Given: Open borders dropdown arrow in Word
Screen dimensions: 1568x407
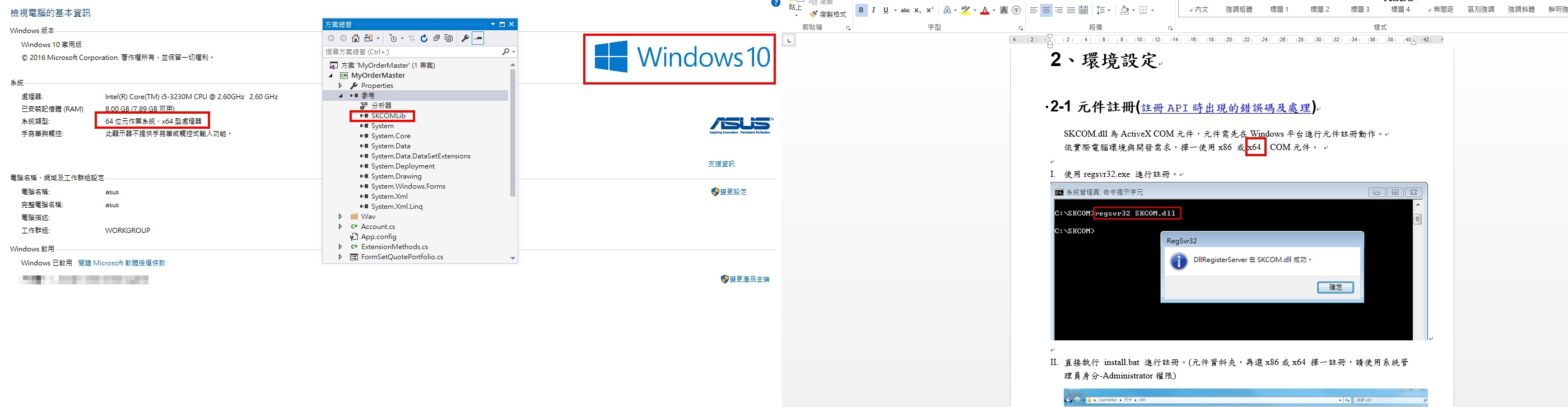Looking at the screenshot, I should point(1152,10).
